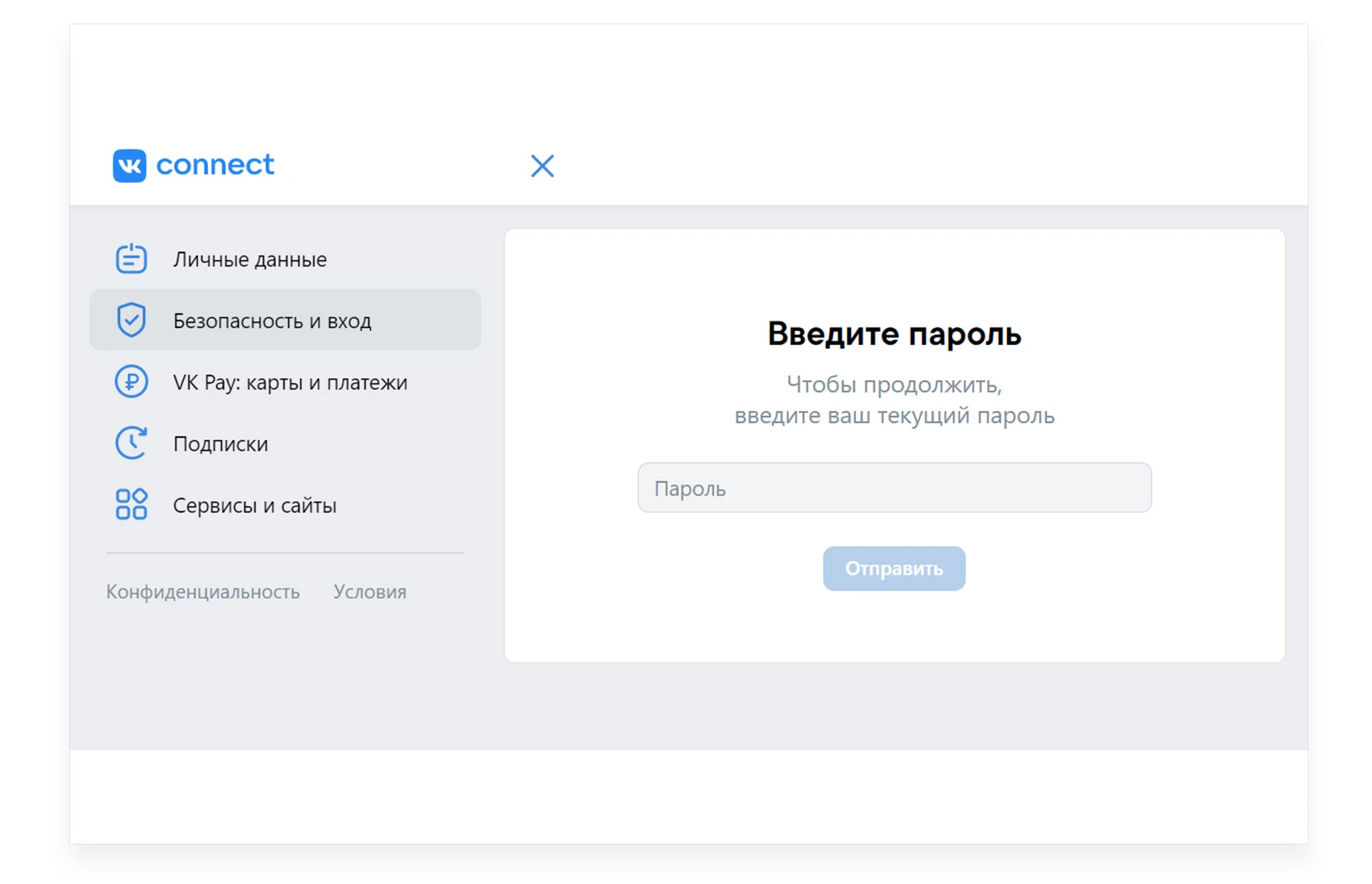1372x884 pixels.
Task: Click the Введите пароль heading
Action: click(x=895, y=334)
